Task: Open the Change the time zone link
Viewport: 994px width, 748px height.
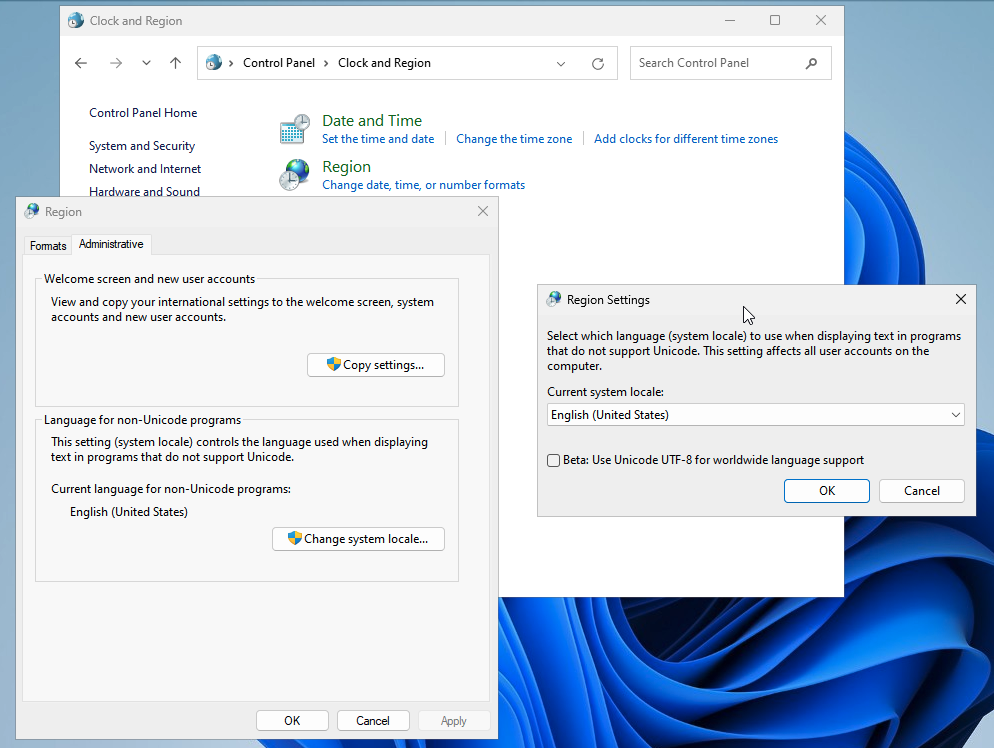Action: 514,139
